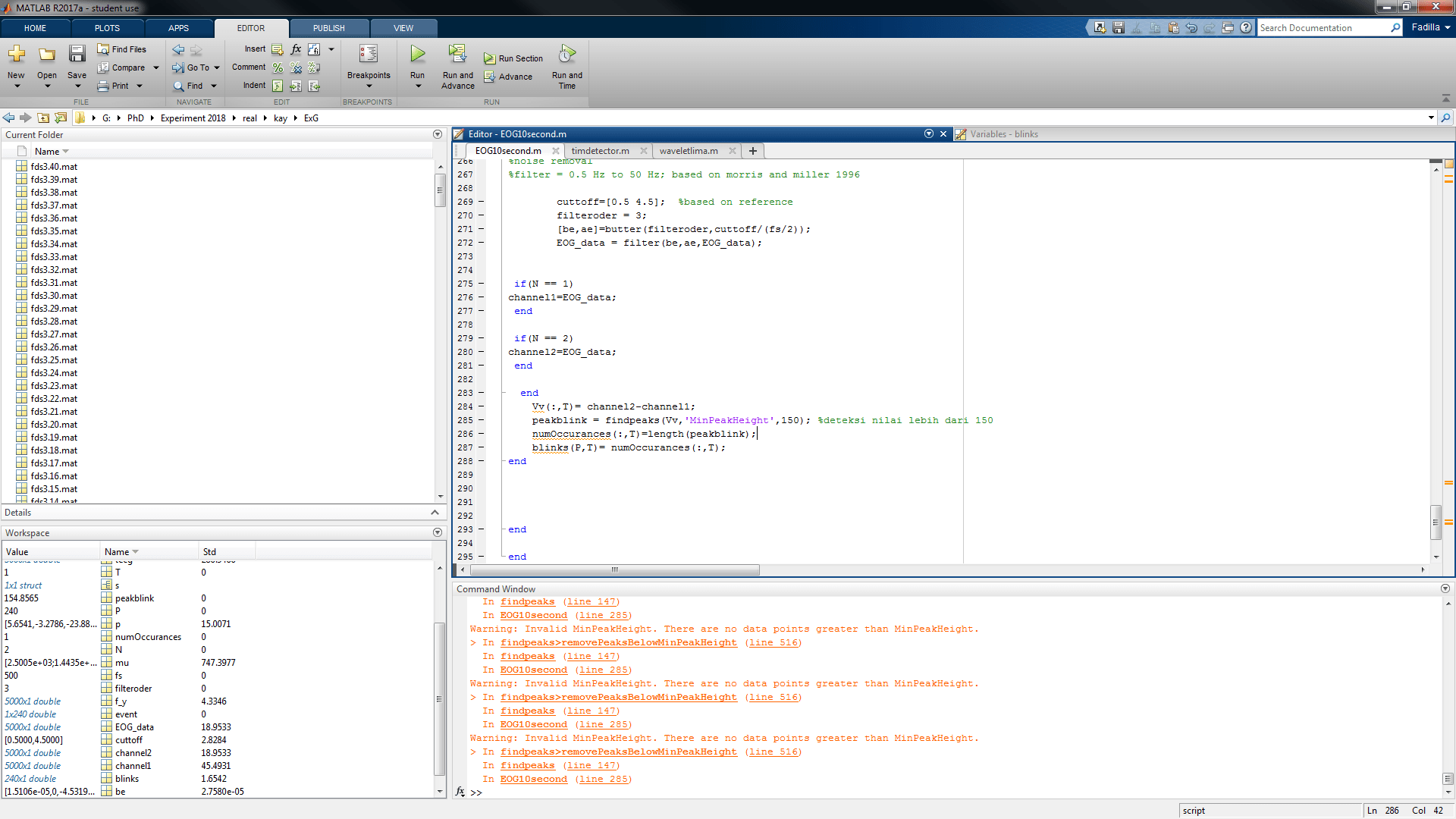The width and height of the screenshot is (1456, 819).
Task: Open the findpeaks line 147 link
Action: point(591,602)
